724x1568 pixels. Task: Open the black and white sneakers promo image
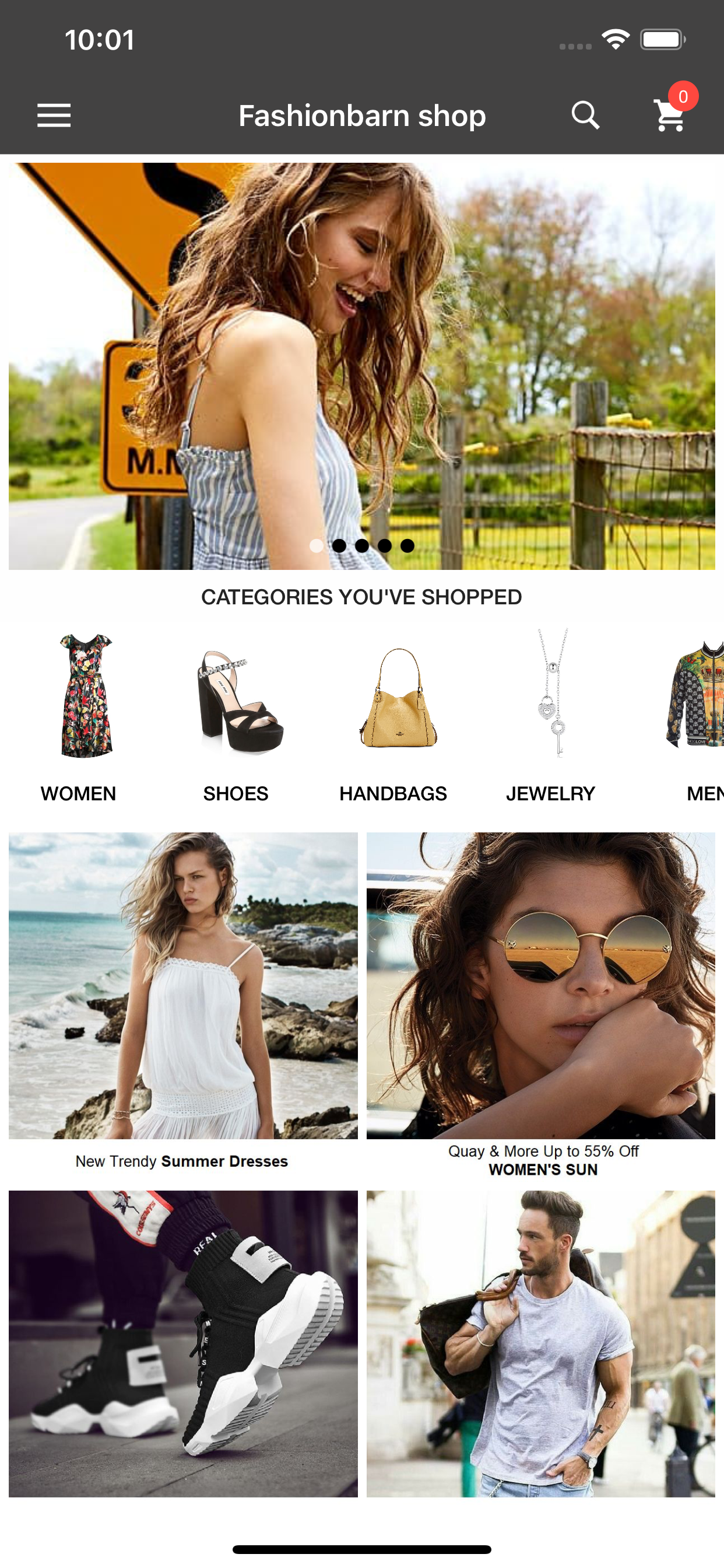[x=183, y=1344]
